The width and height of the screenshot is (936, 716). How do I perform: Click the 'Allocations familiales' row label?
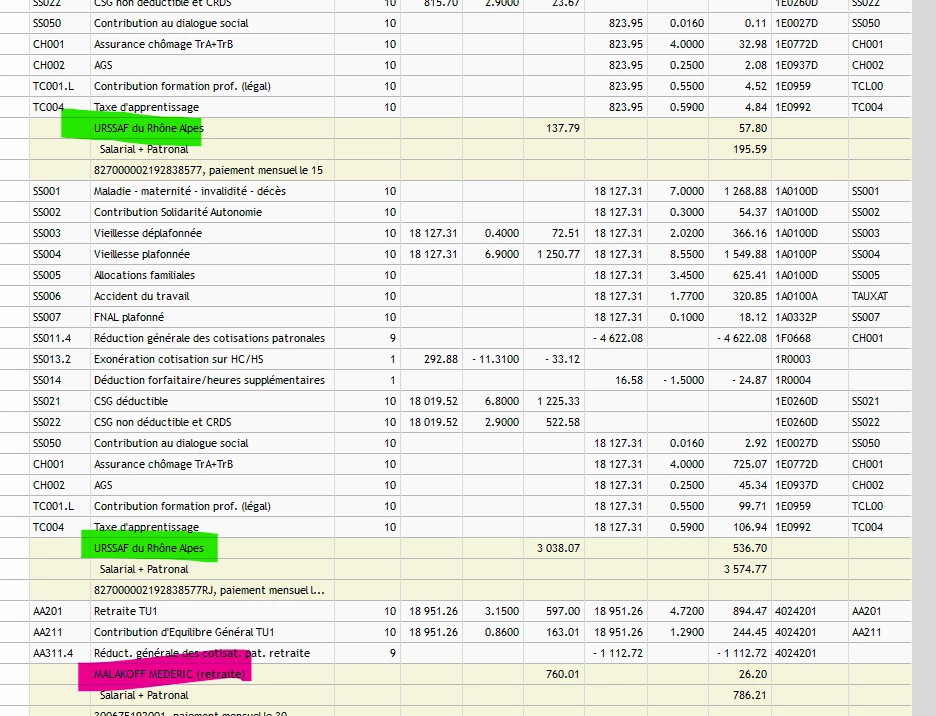pyautogui.click(x=144, y=275)
